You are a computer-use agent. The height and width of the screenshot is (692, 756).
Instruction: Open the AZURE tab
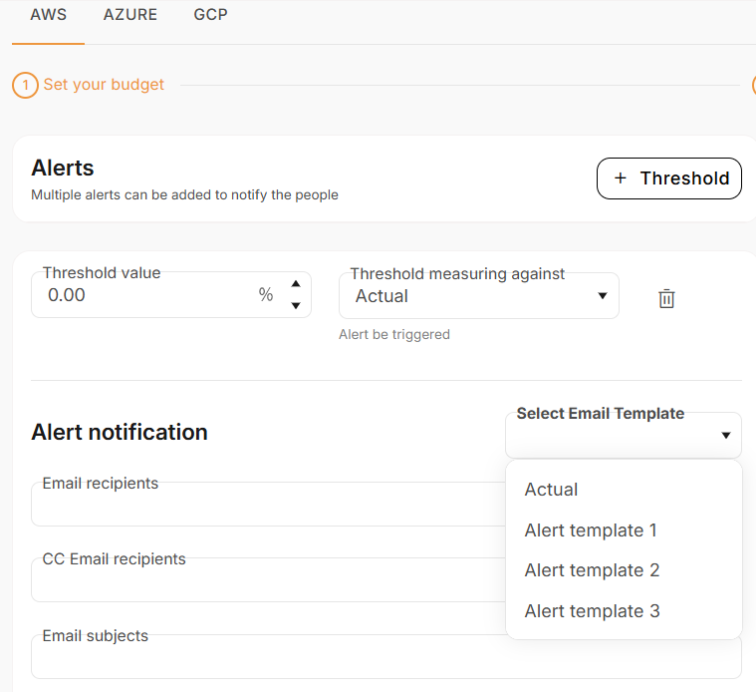pos(130,15)
